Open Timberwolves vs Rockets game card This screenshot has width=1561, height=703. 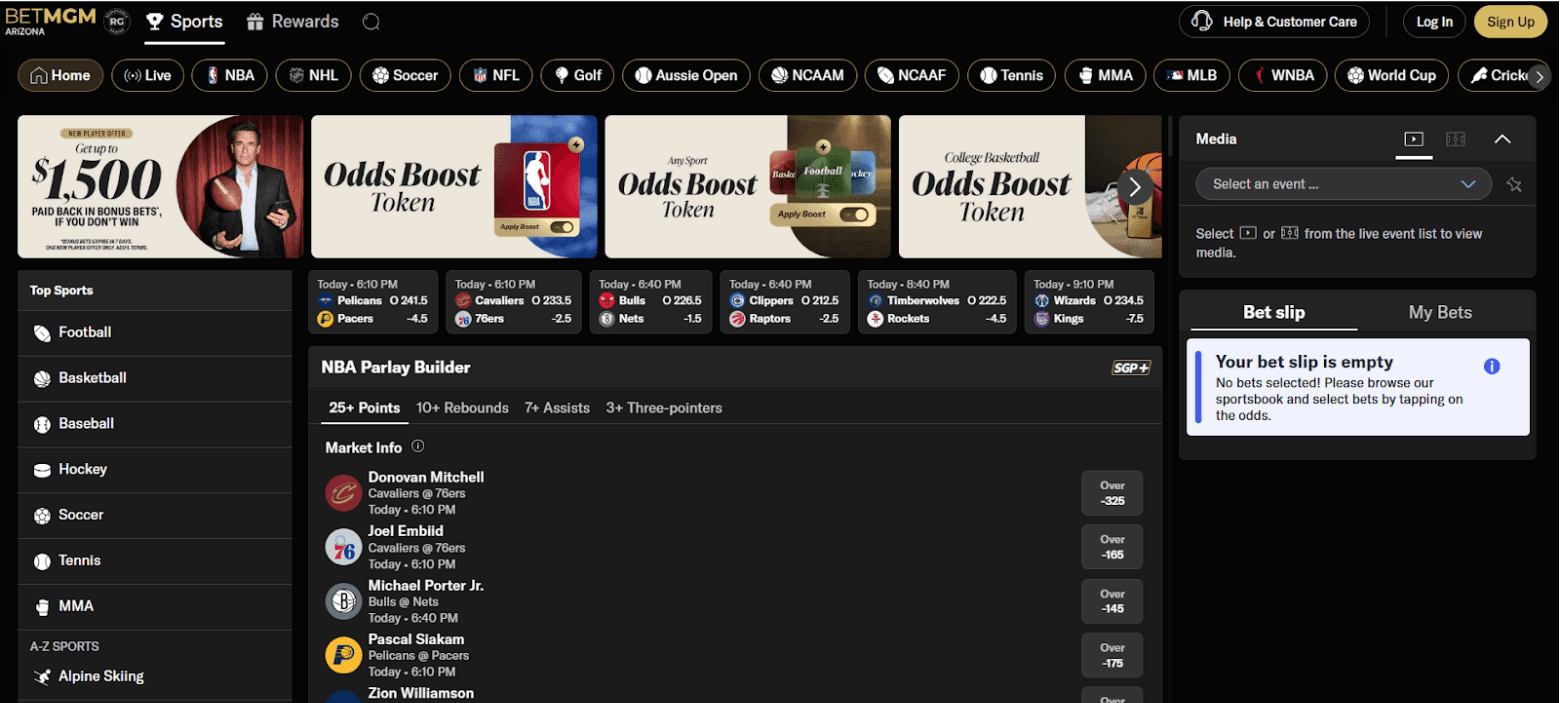point(937,302)
